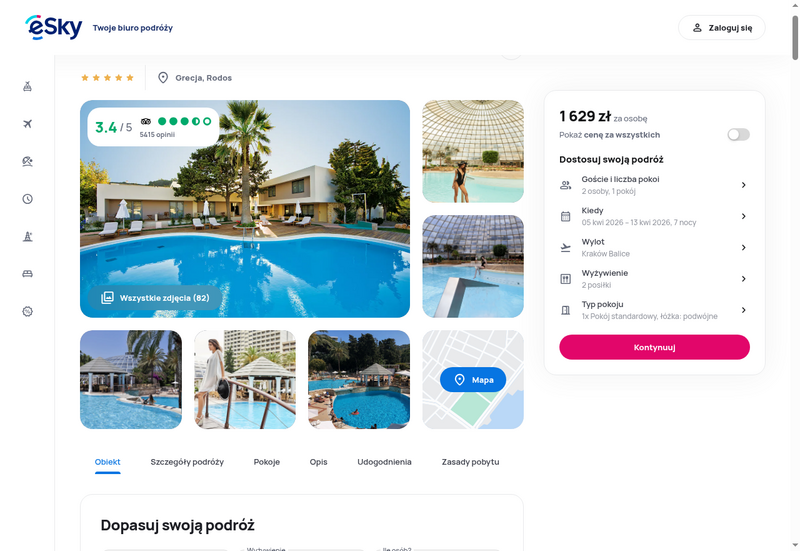Open the Mapa button on the map tile
The image size is (800, 551).
(x=473, y=380)
